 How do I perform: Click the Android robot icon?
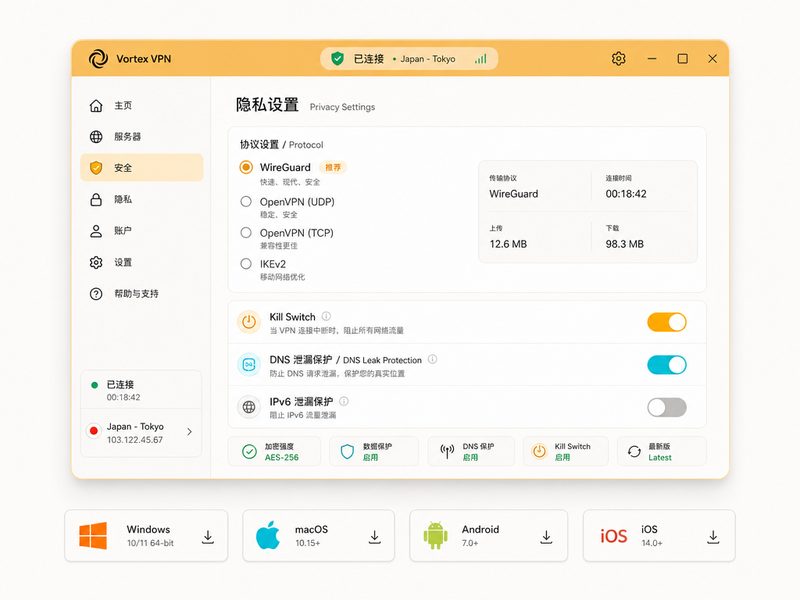click(435, 535)
